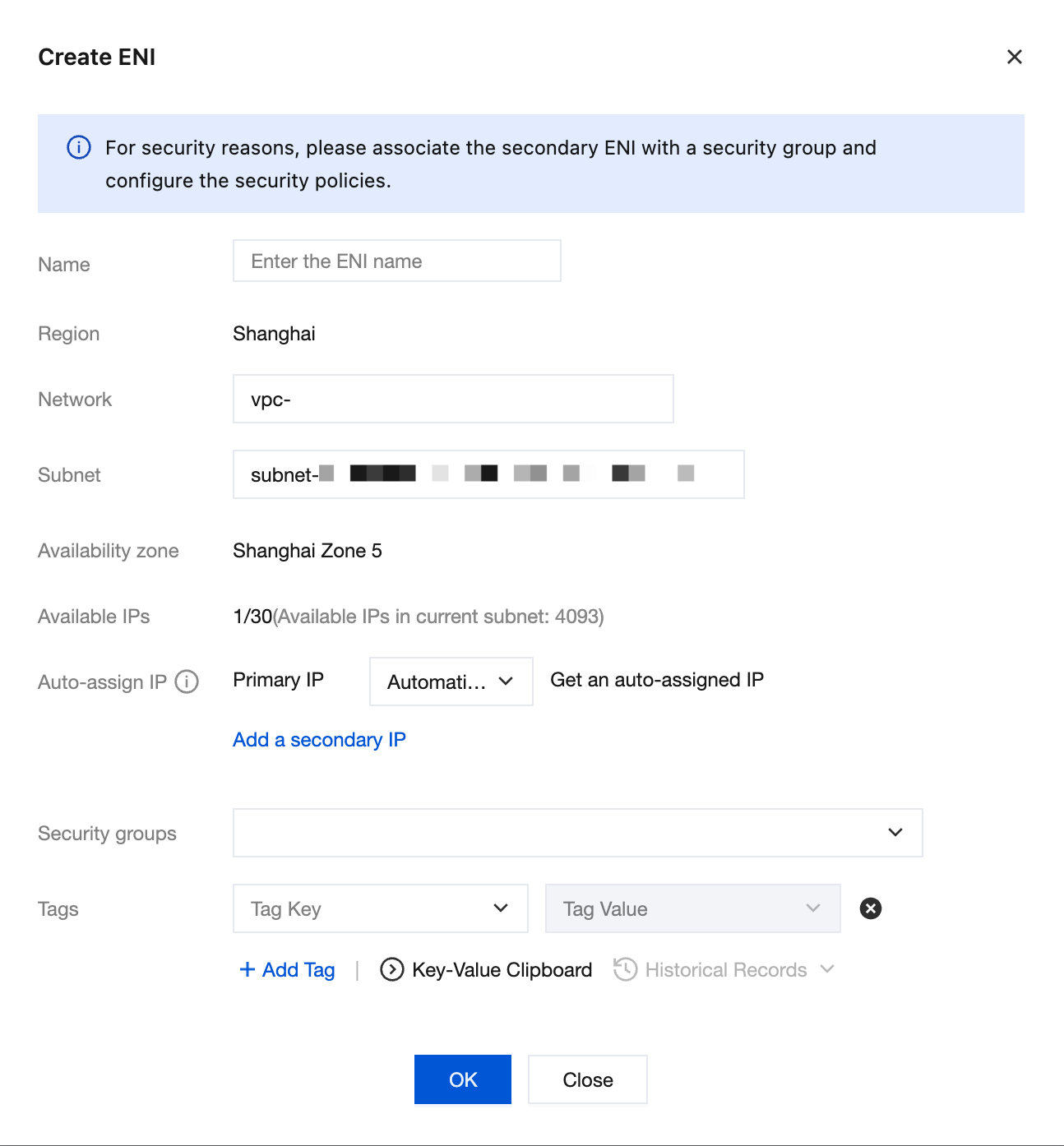Open the Primary IP assignment dropdown
The width and height of the screenshot is (1064, 1146).
451,682
